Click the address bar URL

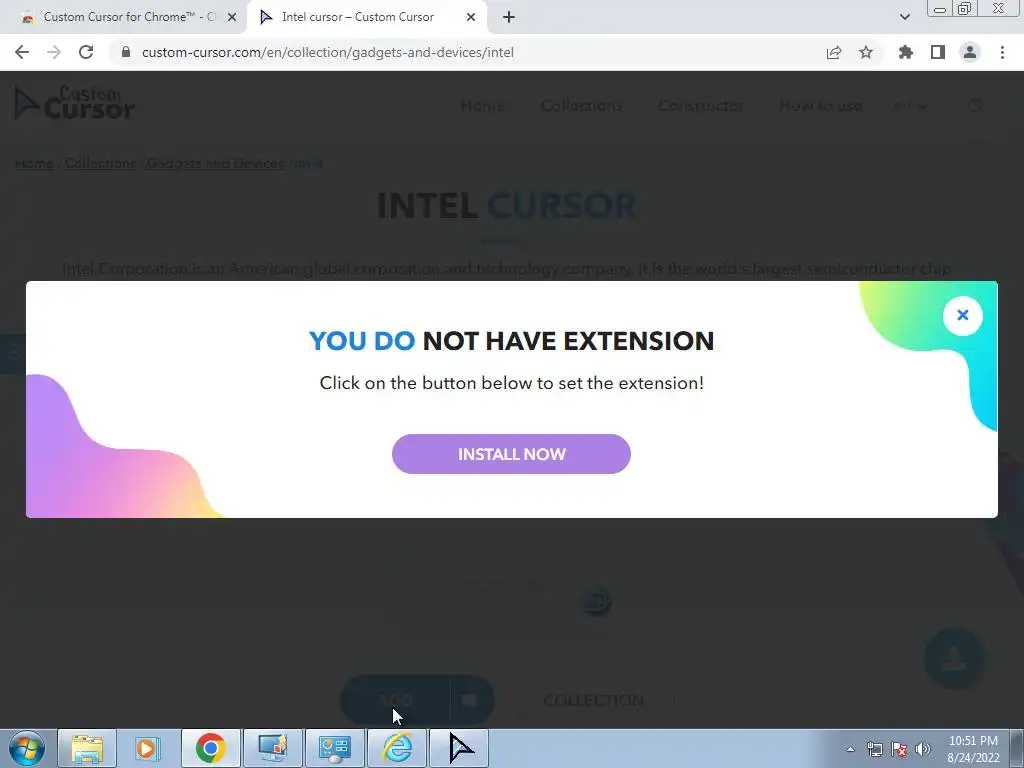(328, 52)
